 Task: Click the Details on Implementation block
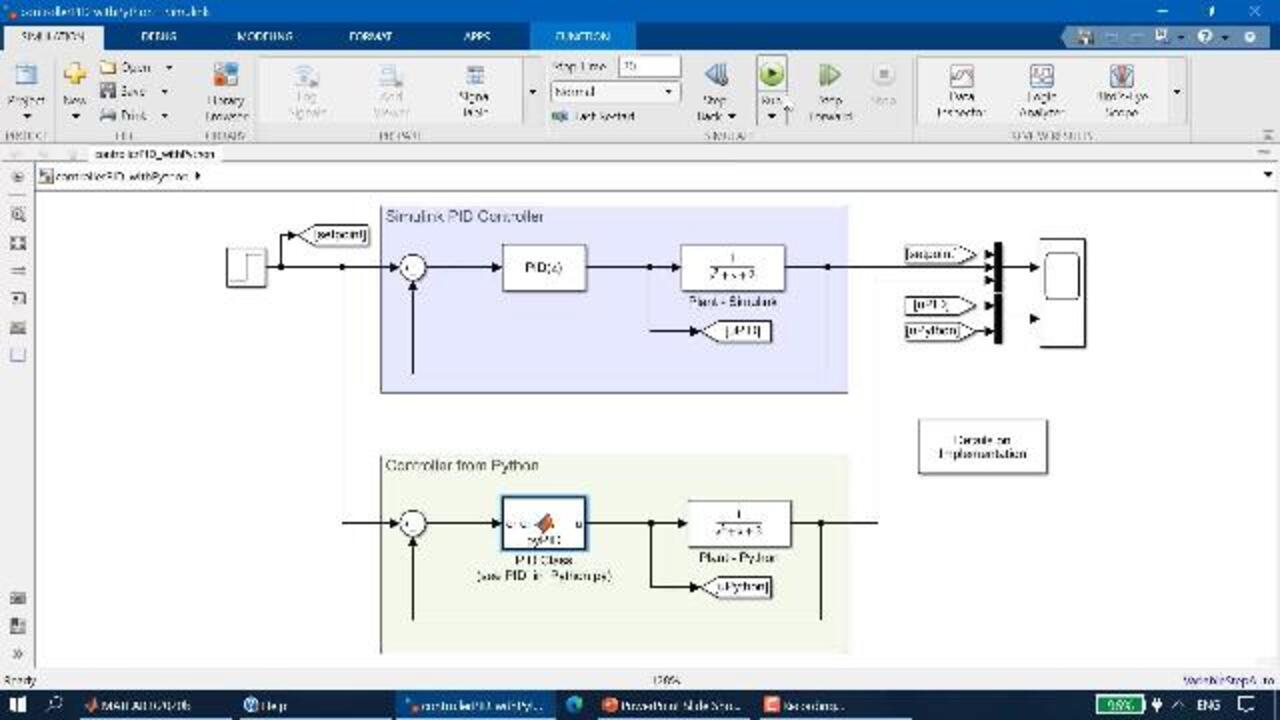click(x=982, y=446)
